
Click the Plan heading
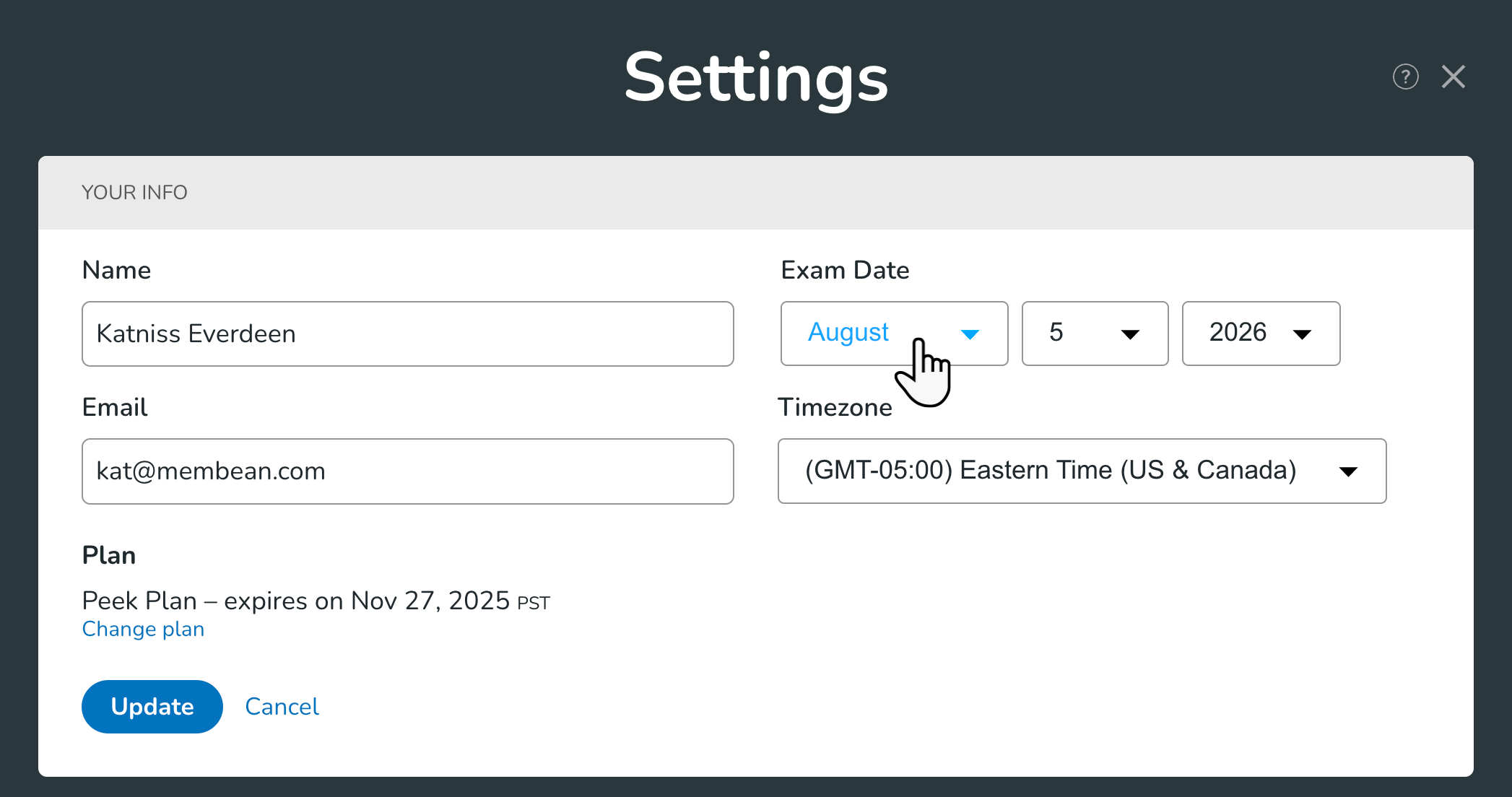click(109, 555)
